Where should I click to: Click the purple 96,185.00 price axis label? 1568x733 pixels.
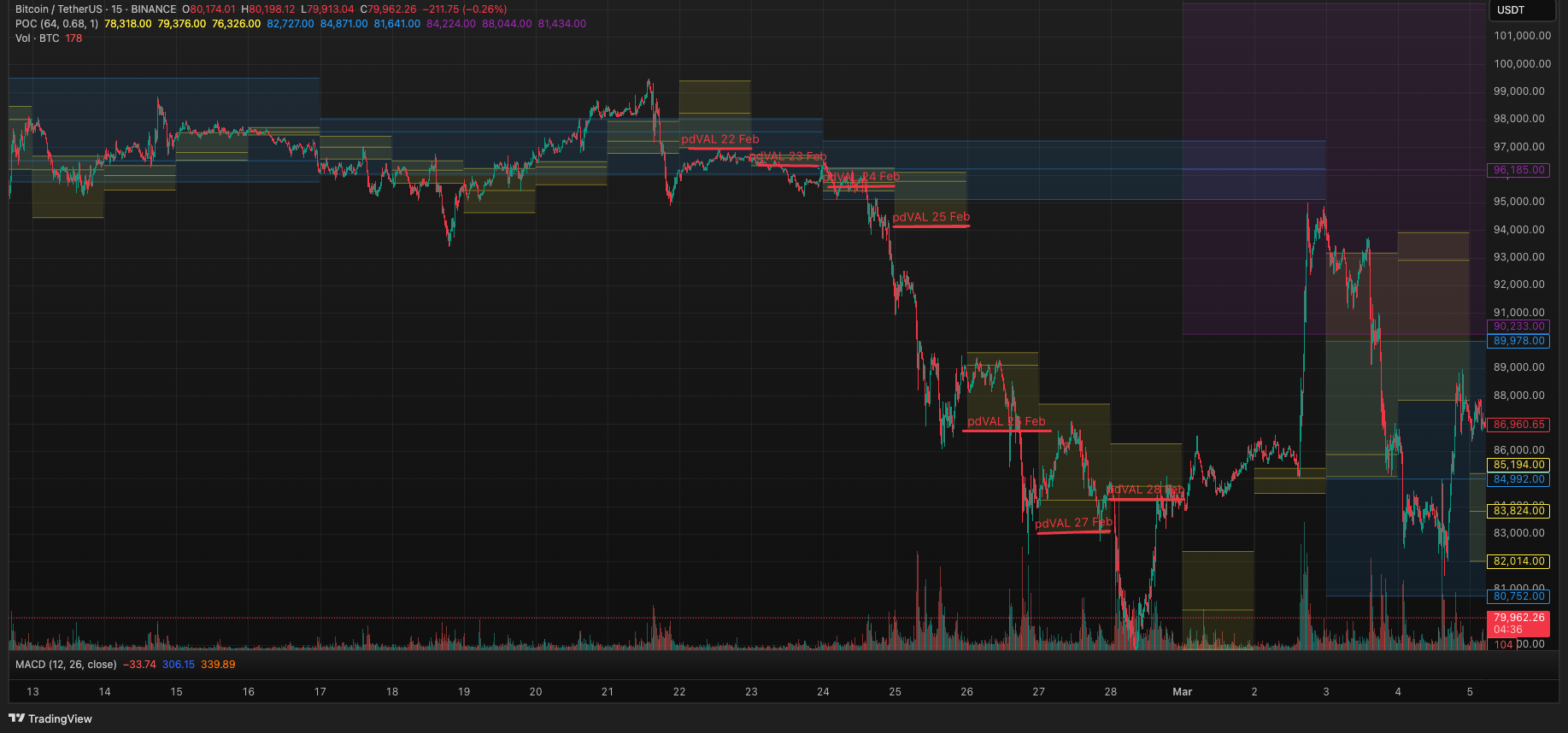[x=1518, y=170]
